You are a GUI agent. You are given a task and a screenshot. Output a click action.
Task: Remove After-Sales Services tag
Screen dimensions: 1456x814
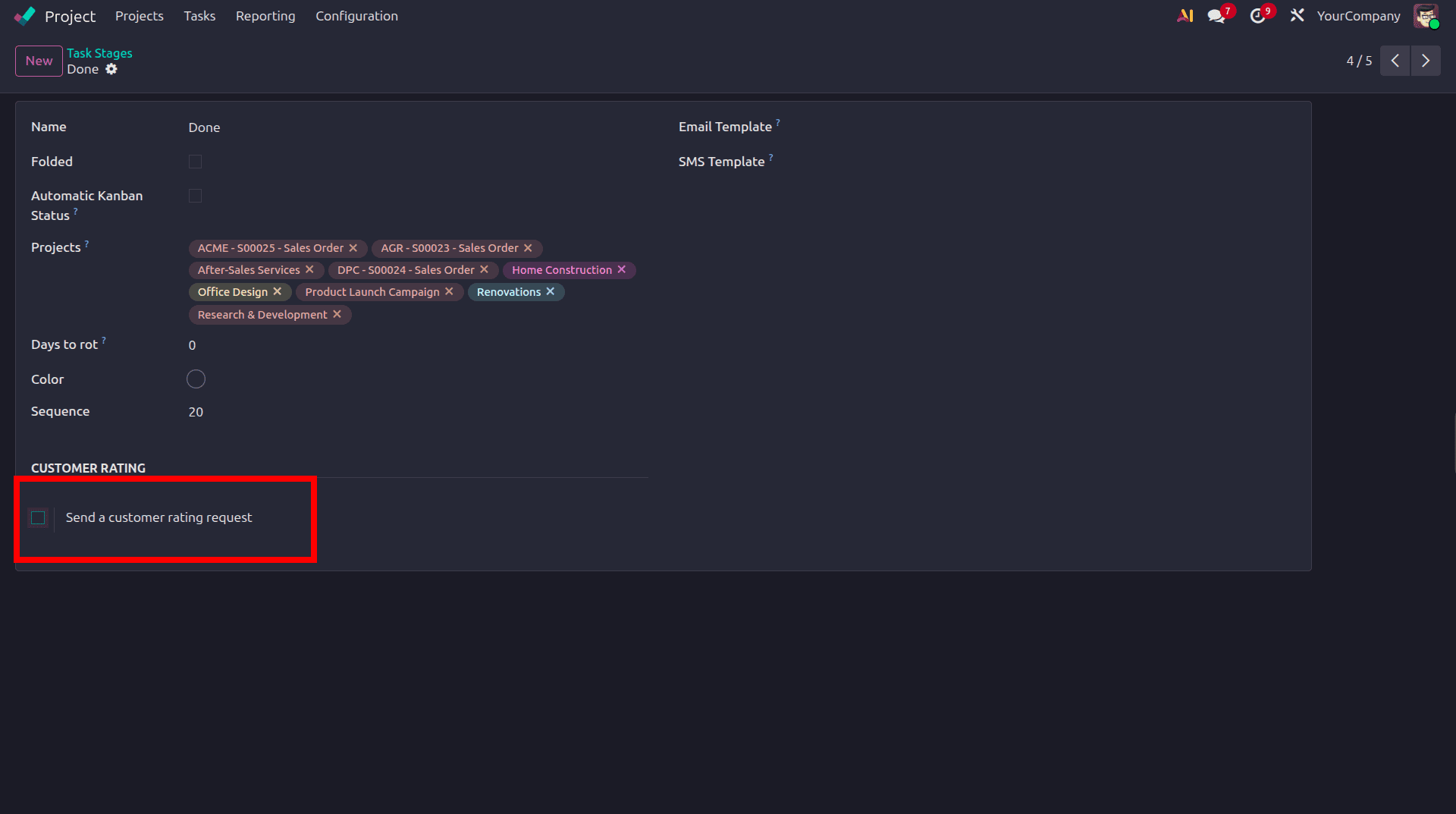309,269
